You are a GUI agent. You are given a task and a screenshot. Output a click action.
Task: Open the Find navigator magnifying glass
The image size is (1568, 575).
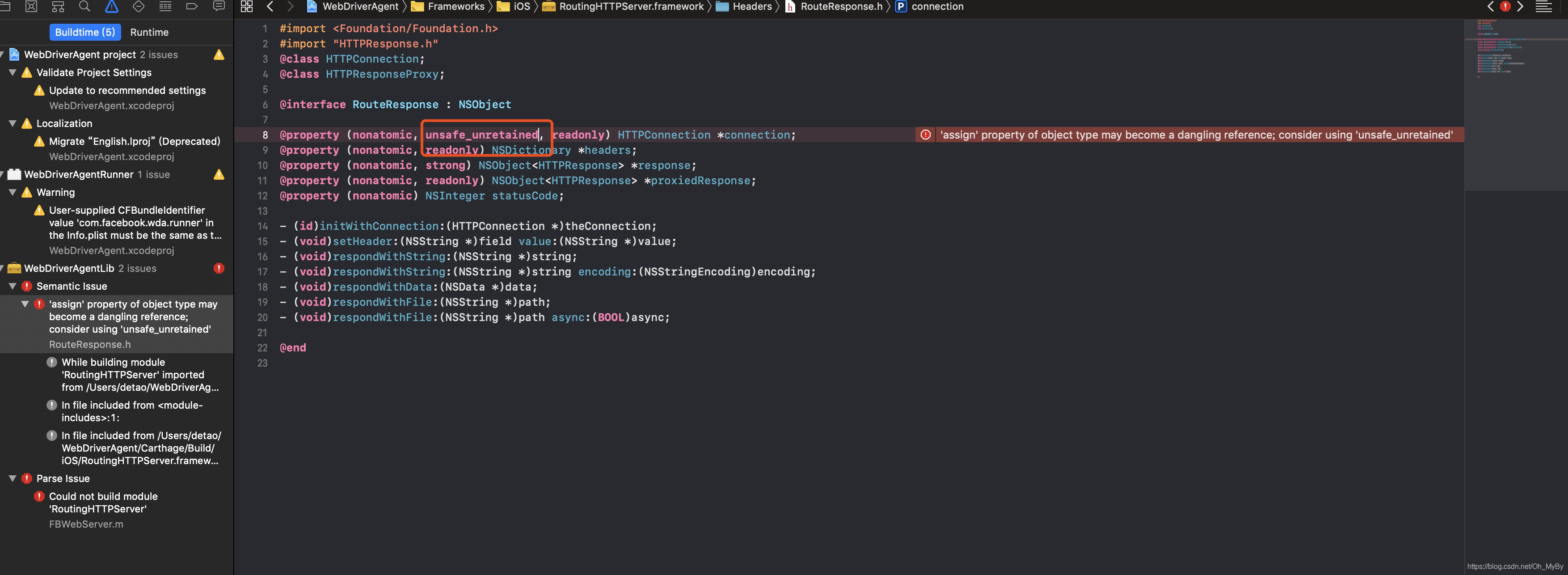pos(84,7)
